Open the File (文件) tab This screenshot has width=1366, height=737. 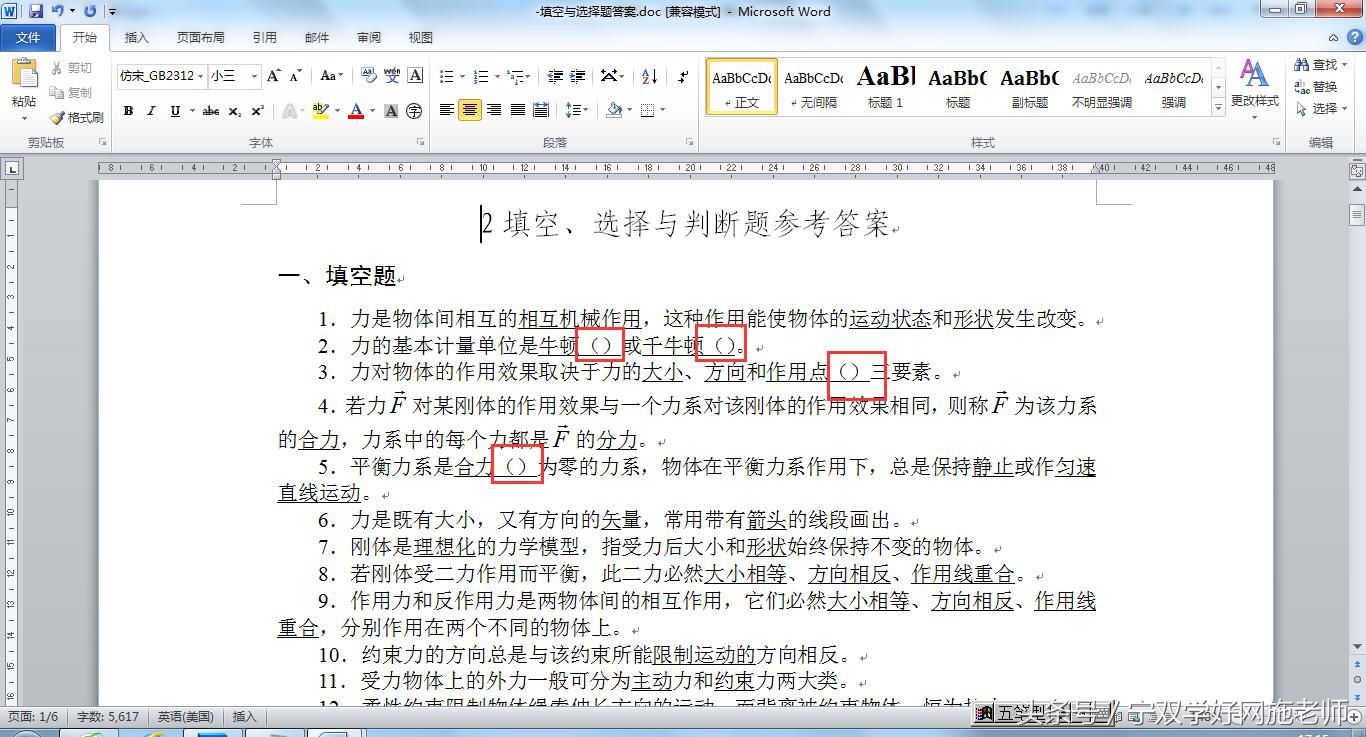click(28, 38)
